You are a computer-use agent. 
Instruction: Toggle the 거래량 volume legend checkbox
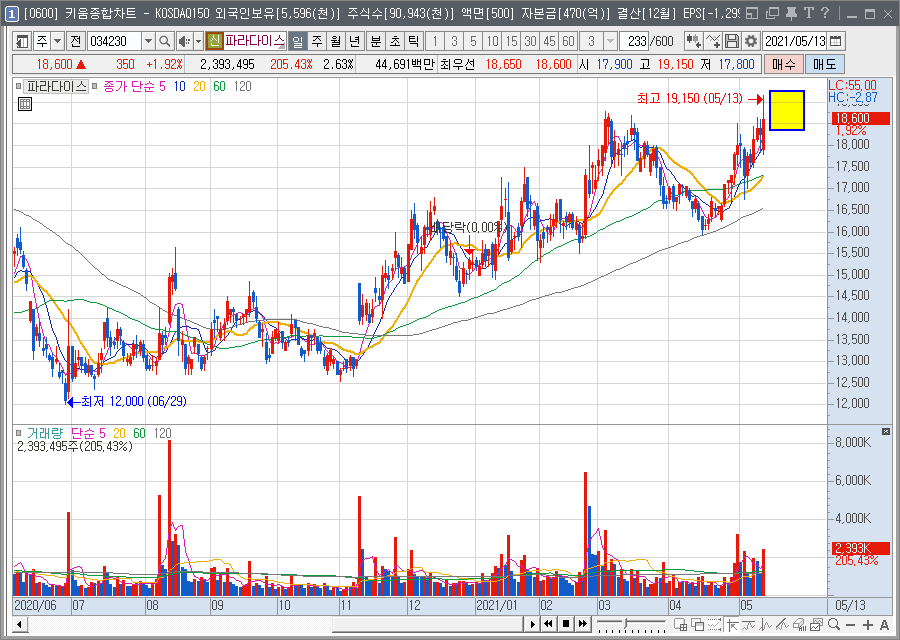pyautogui.click(x=18, y=433)
